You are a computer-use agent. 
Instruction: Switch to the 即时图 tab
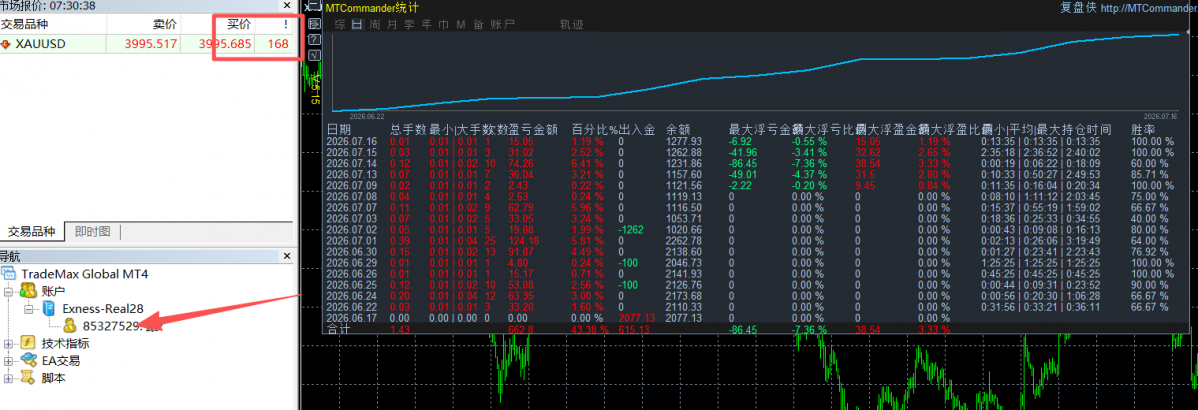coord(92,231)
